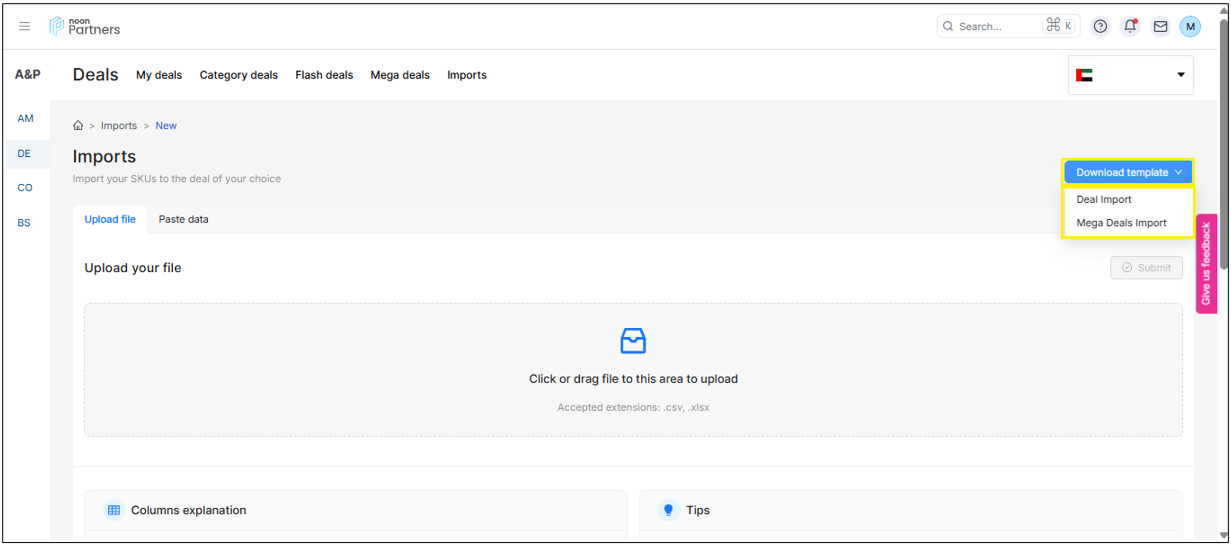Open the mail inbox icon
Image resolution: width=1231 pixels, height=544 pixels.
coord(1160,27)
